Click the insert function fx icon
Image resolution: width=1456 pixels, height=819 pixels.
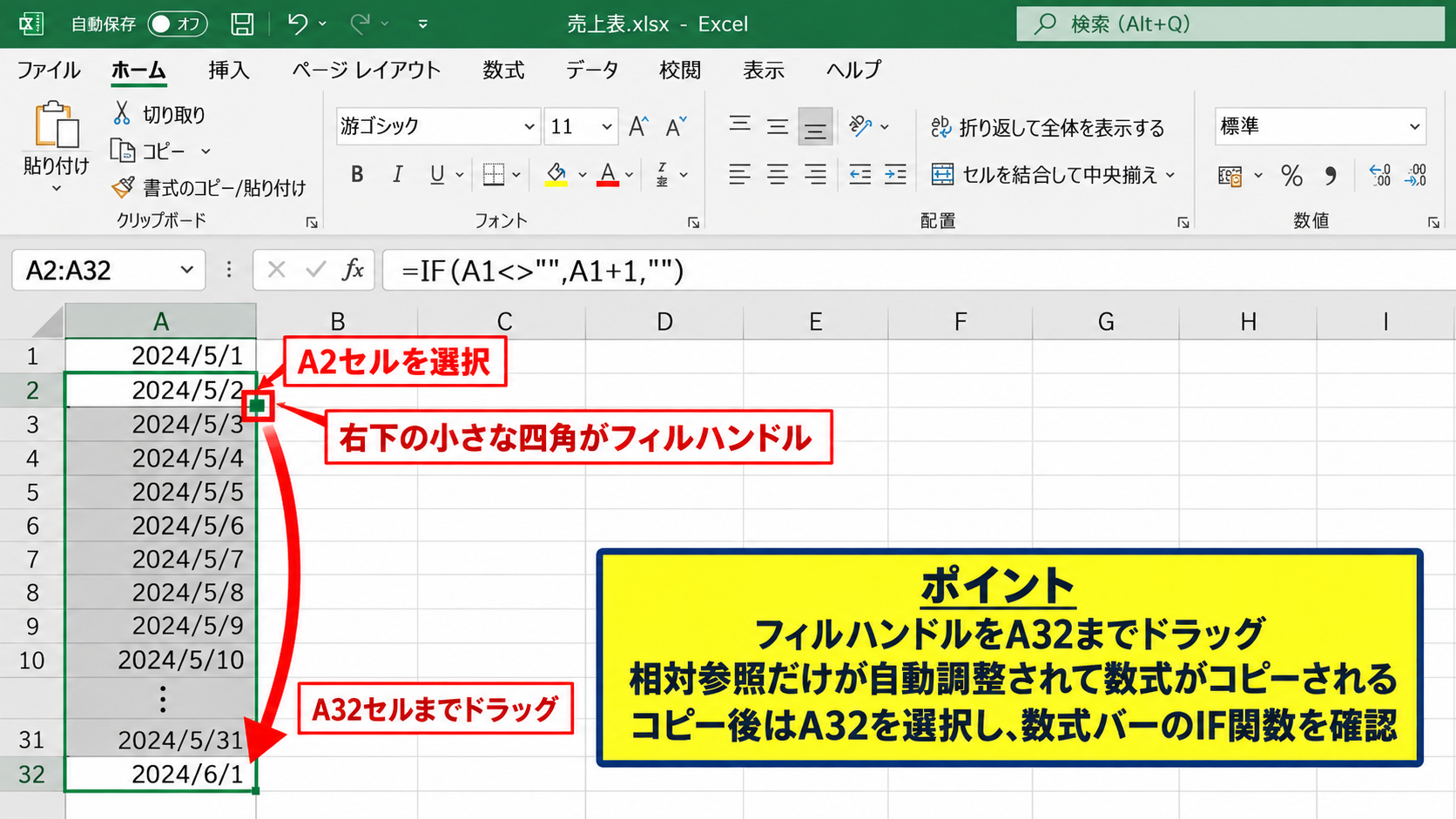click(x=353, y=270)
